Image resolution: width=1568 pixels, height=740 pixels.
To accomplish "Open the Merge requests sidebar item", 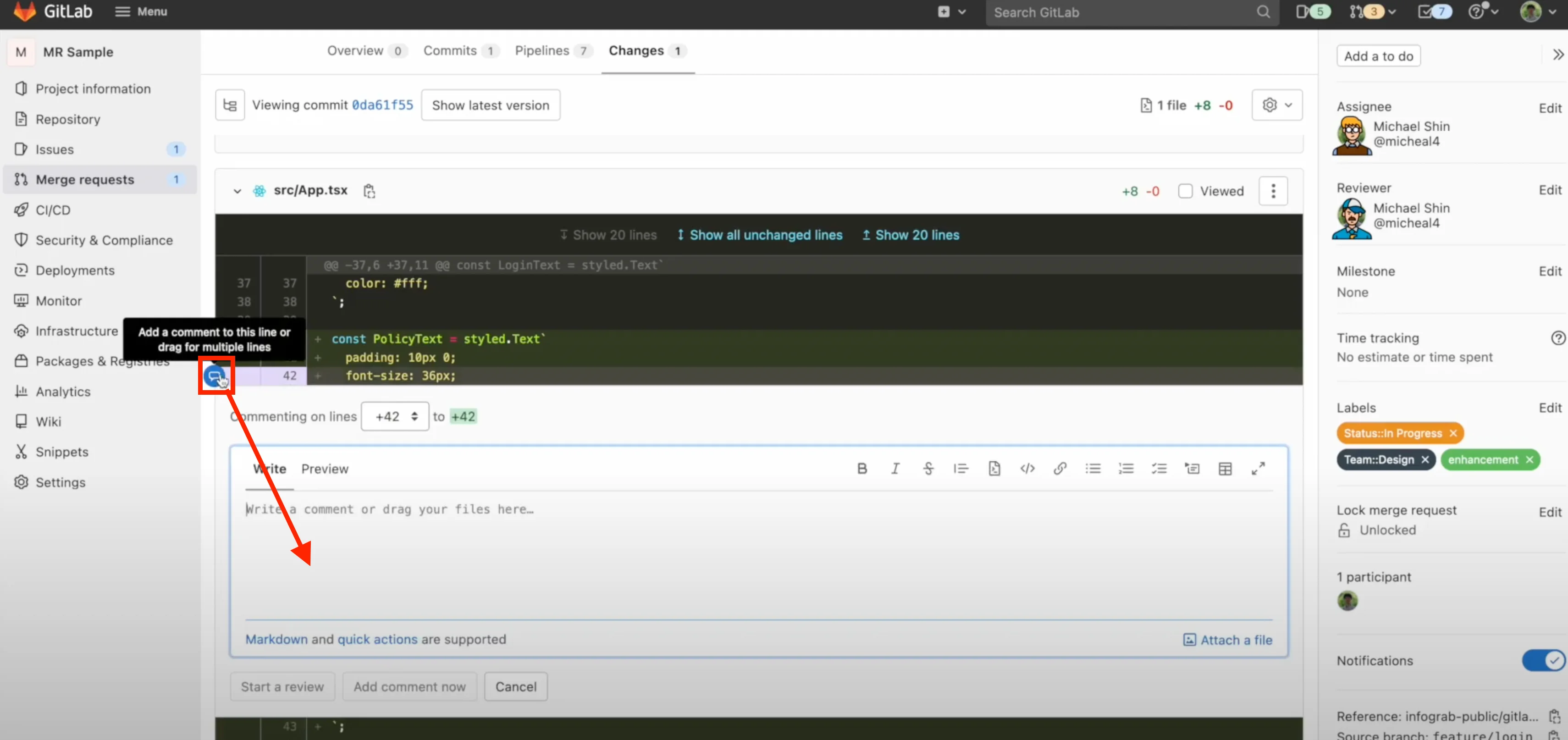I will tap(85, 180).
